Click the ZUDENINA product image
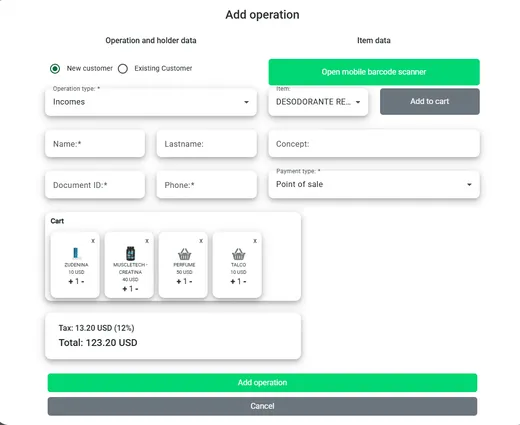The height and width of the screenshot is (425, 520). [x=76, y=253]
